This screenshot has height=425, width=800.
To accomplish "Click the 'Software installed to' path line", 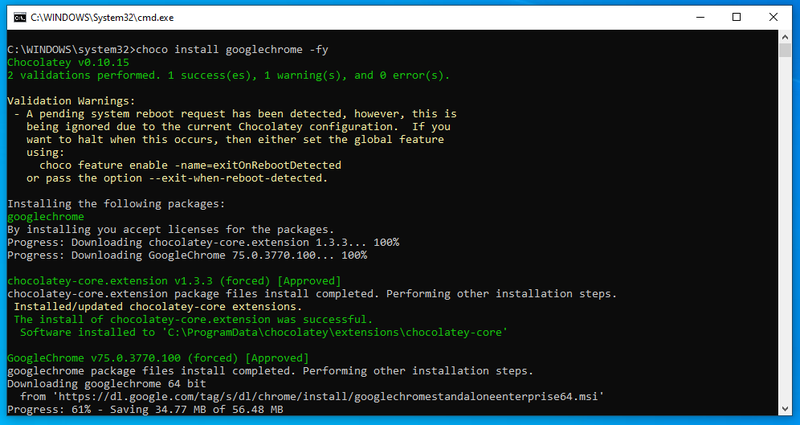I will coord(264,332).
